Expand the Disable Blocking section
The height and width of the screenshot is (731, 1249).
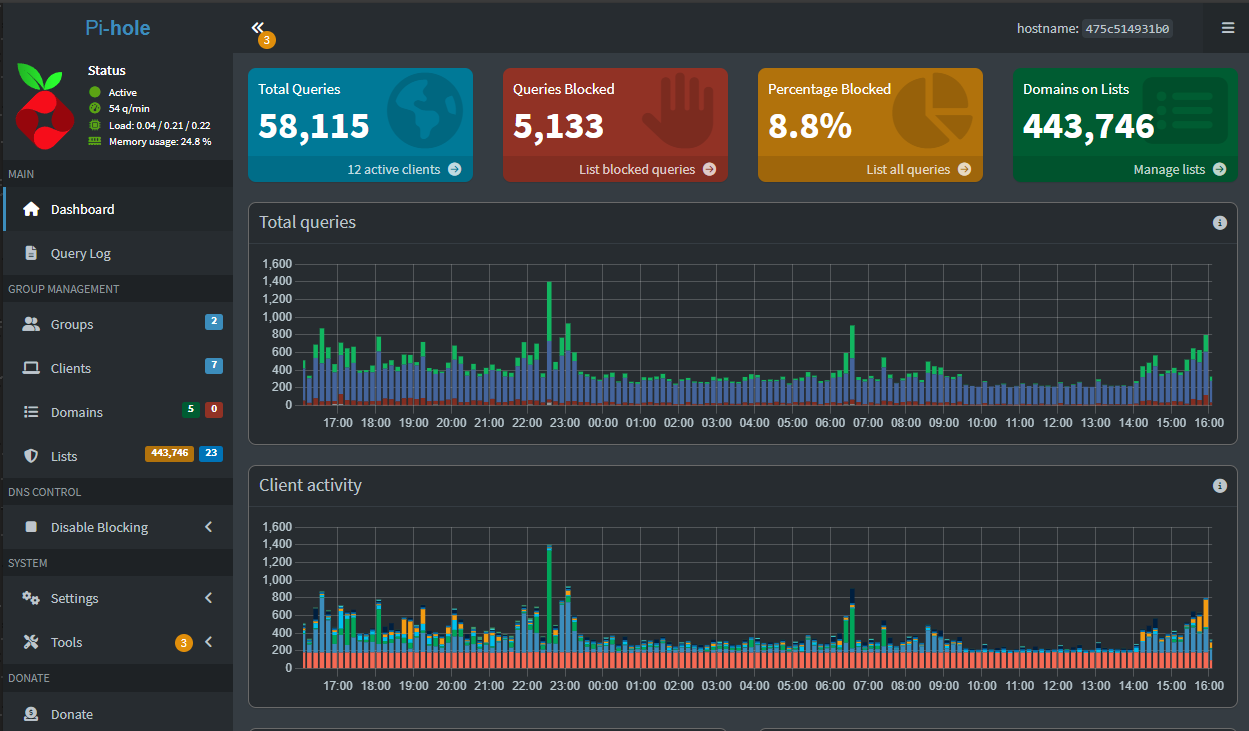(x=208, y=526)
